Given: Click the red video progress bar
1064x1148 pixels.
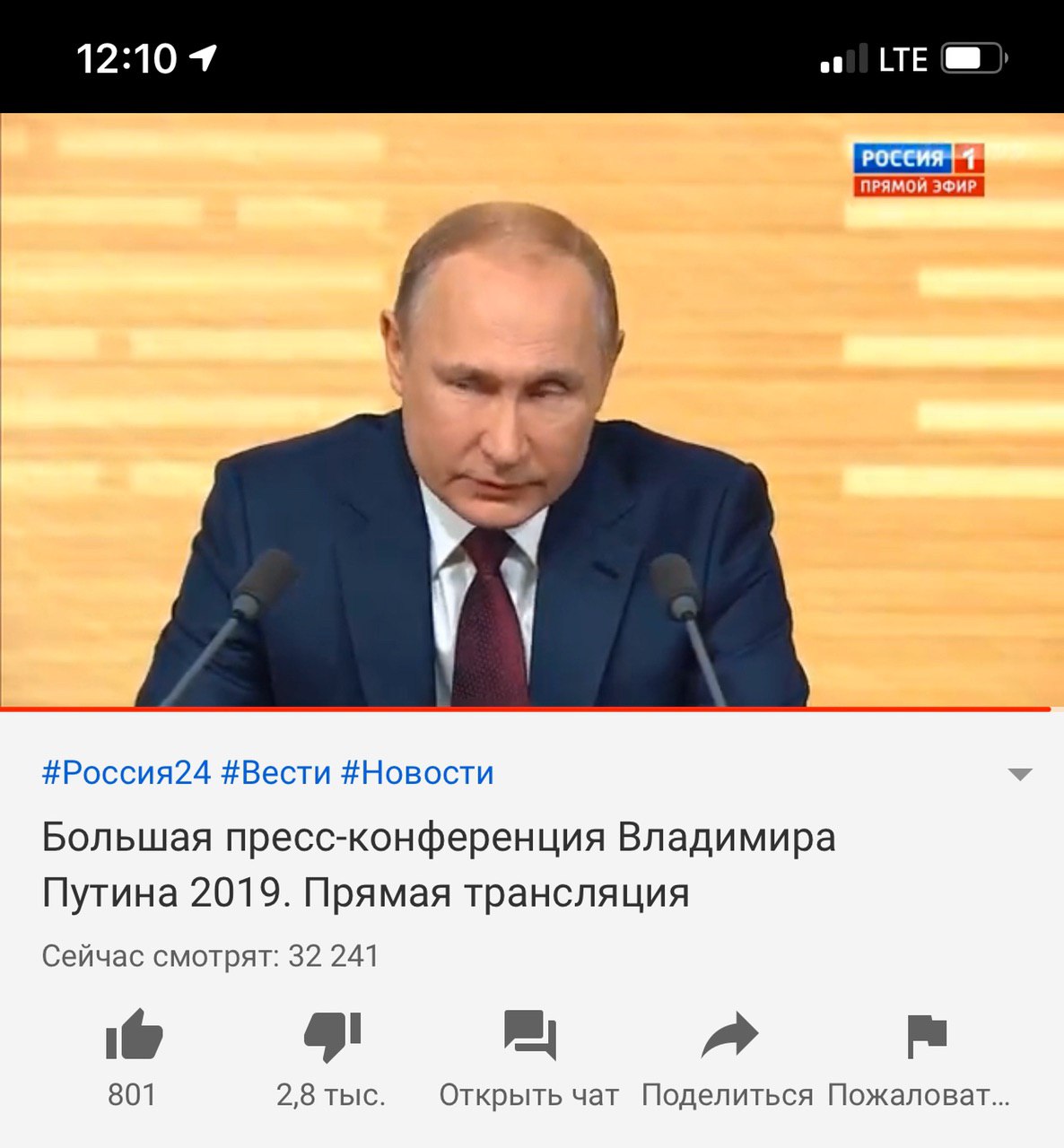Looking at the screenshot, I should [x=525, y=709].
